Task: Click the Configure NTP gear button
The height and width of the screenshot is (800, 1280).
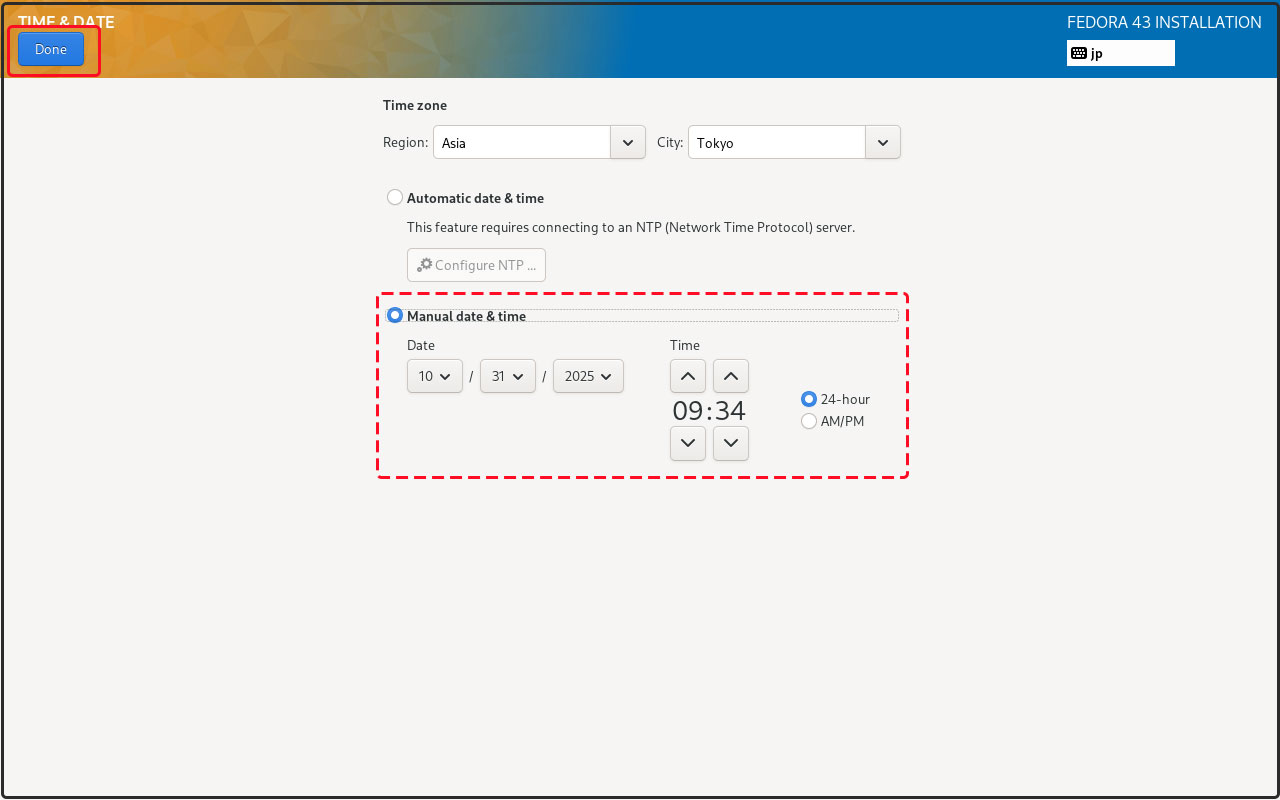Action: 476,265
